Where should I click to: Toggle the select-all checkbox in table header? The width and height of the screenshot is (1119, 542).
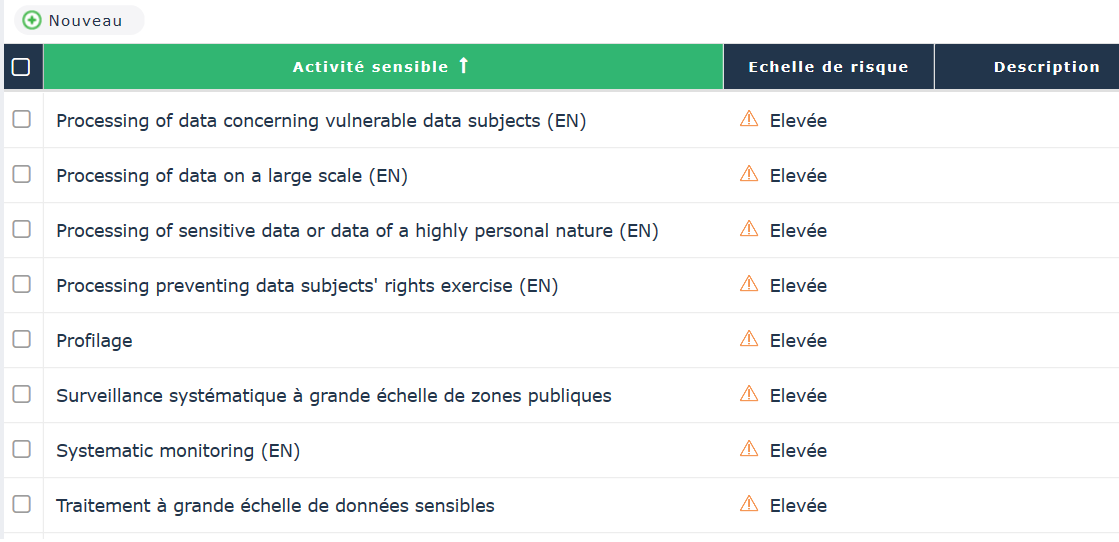21,67
